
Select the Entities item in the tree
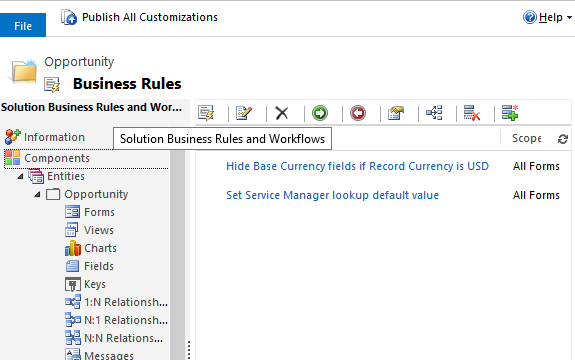66,176
